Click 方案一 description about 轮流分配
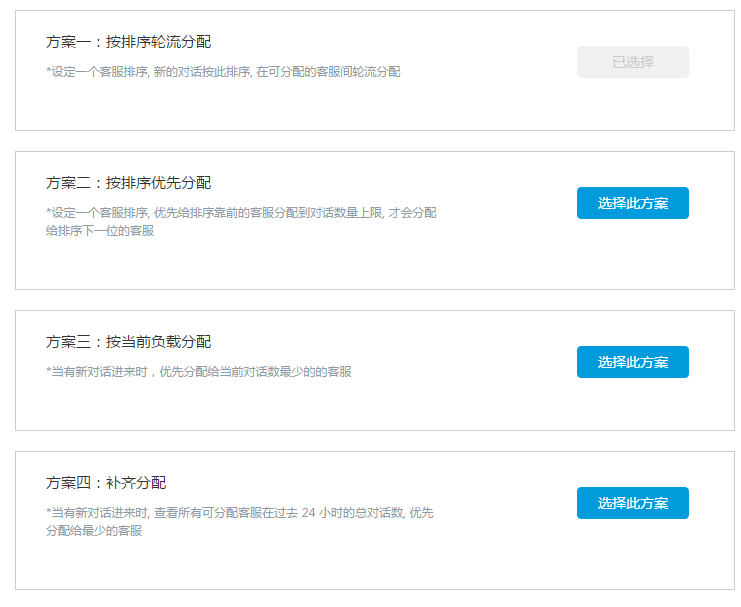Viewport: 741px width, 607px height. [223, 72]
